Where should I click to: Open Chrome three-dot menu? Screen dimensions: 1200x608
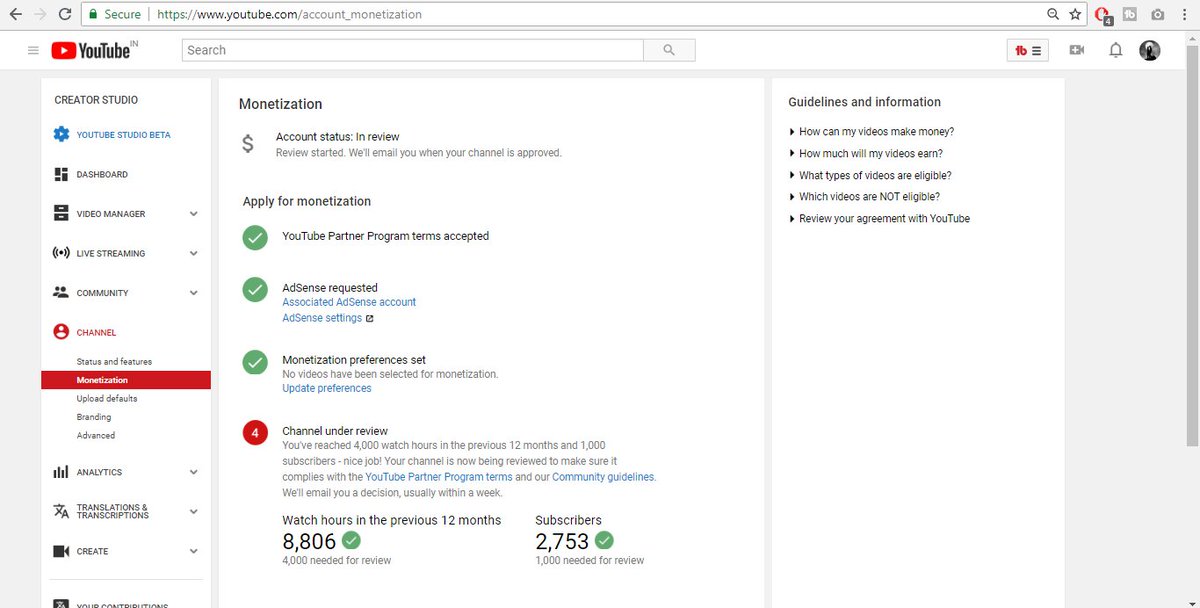pyautogui.click(x=1183, y=14)
